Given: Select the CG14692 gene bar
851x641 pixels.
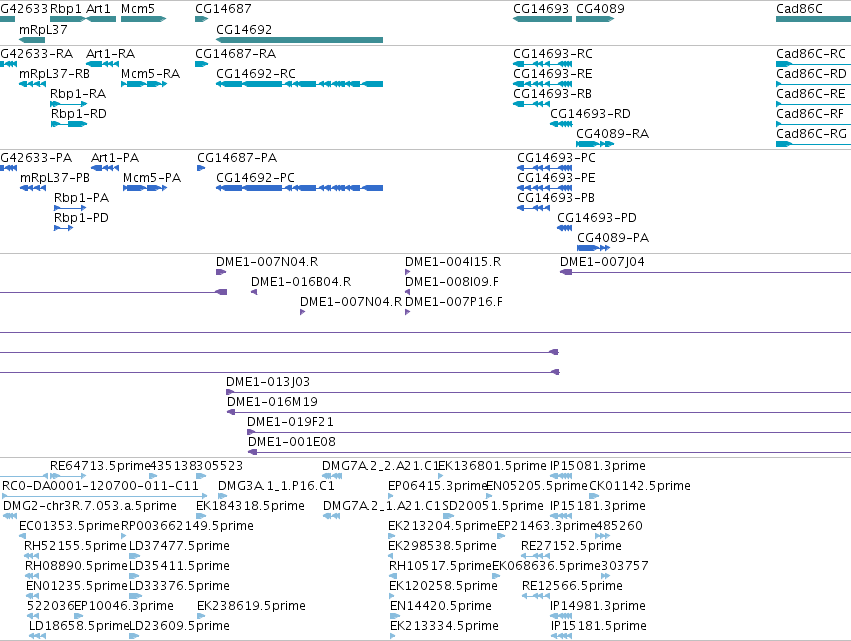Looking at the screenshot, I should [300, 40].
